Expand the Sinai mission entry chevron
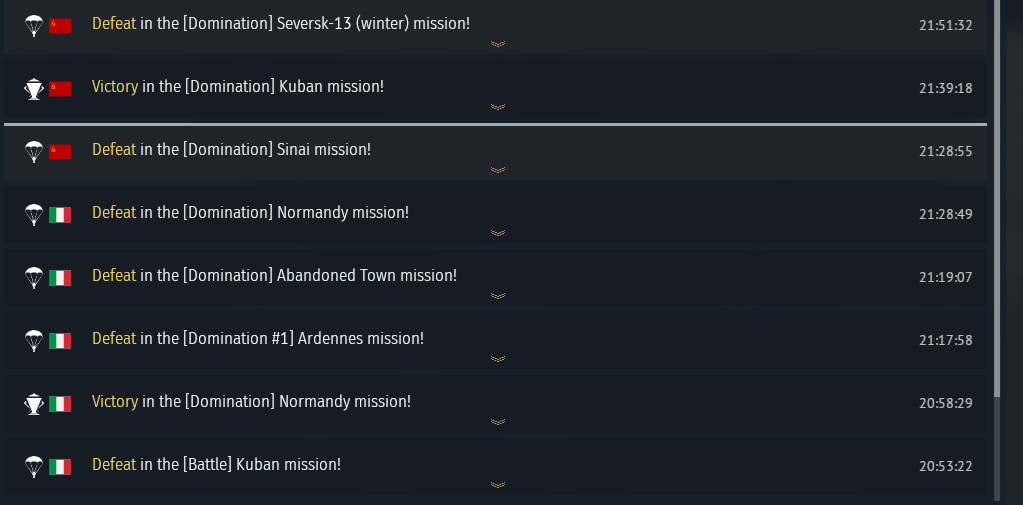 [498, 170]
